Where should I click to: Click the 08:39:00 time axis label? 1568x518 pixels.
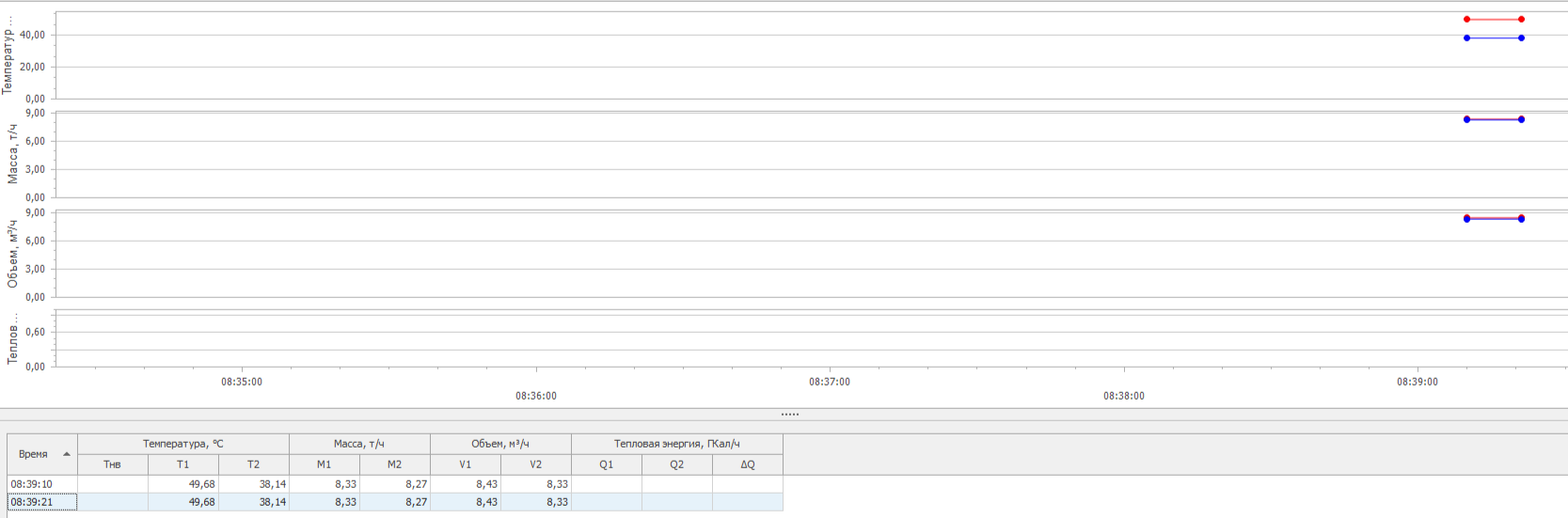(1418, 382)
